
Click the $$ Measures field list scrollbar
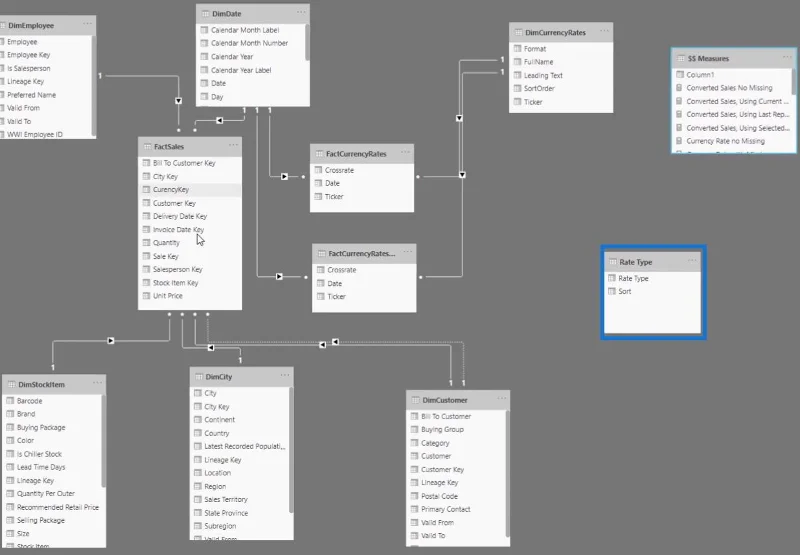click(x=794, y=81)
